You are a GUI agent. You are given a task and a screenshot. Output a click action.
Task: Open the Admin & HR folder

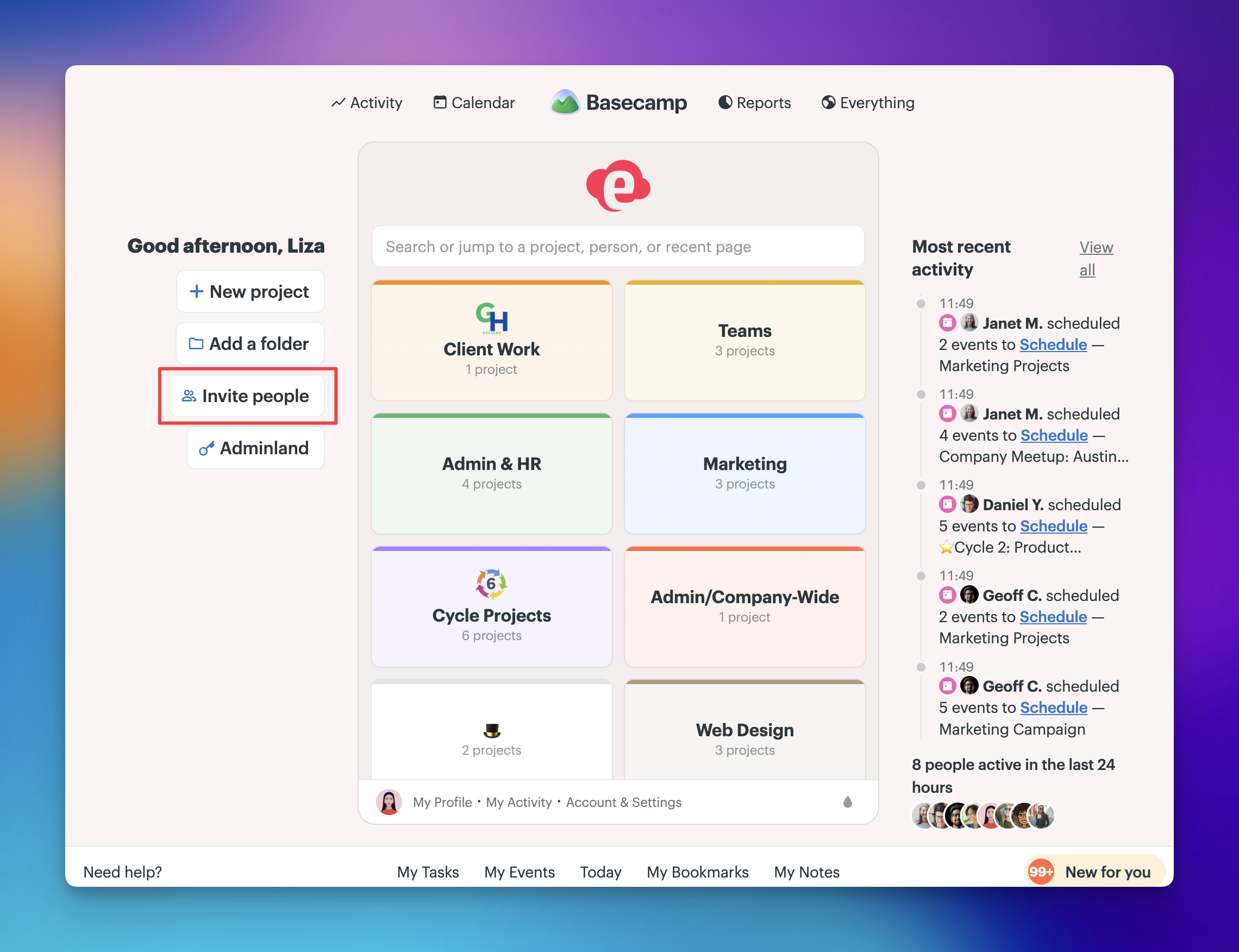coord(491,474)
